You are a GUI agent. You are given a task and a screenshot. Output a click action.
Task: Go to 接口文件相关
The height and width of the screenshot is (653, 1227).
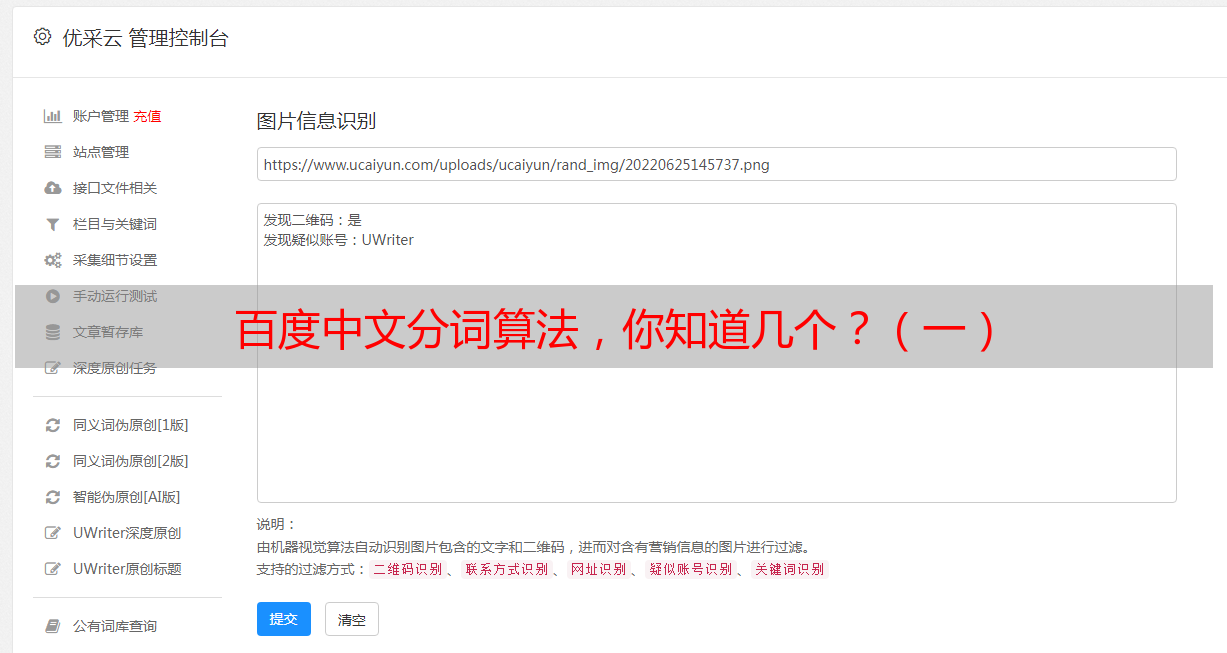[x=115, y=188]
